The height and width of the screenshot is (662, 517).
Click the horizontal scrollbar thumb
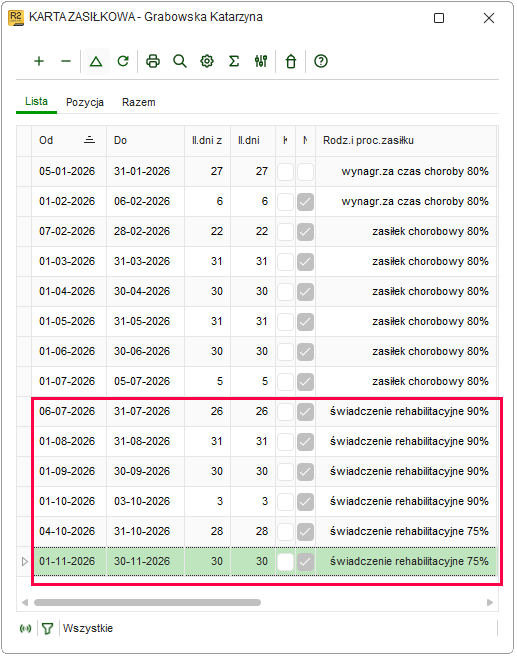tap(147, 602)
